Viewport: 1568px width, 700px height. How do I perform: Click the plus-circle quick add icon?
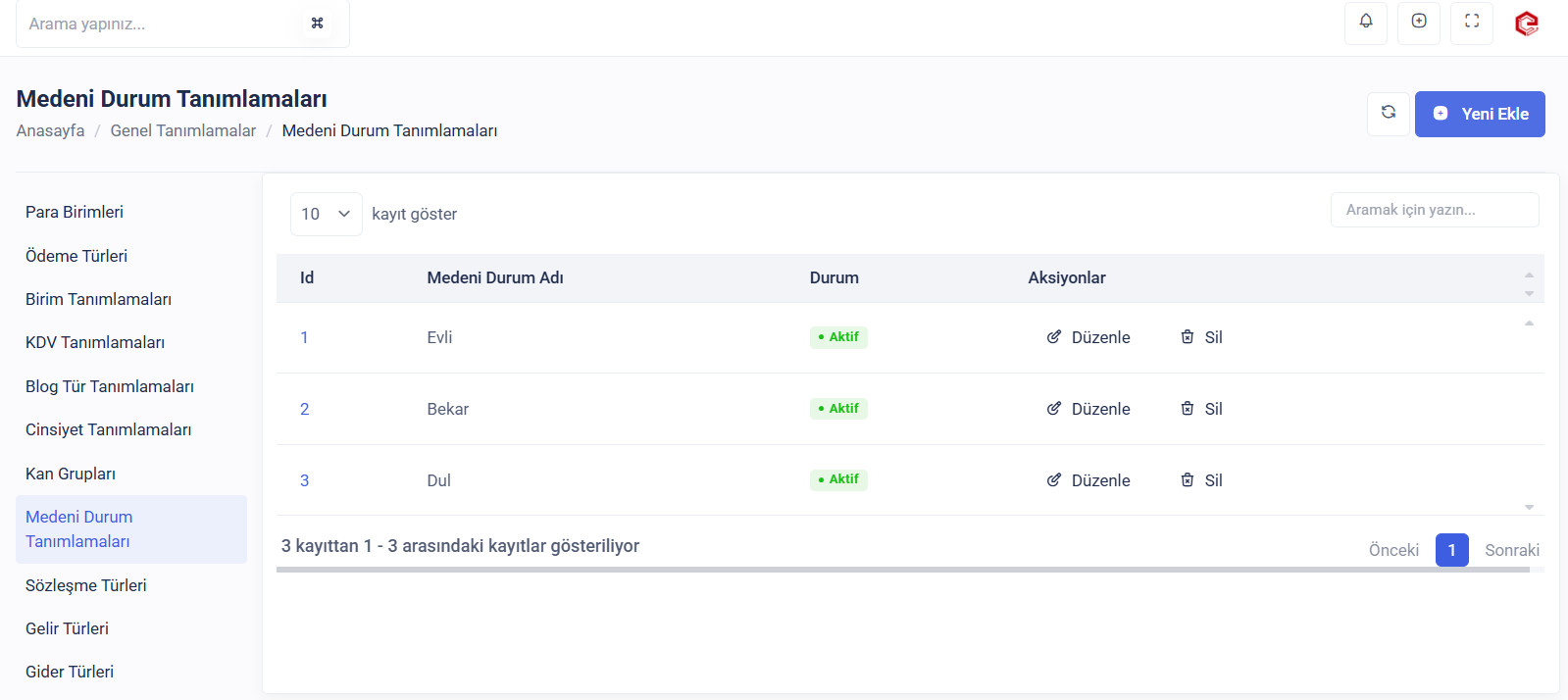pyautogui.click(x=1418, y=22)
